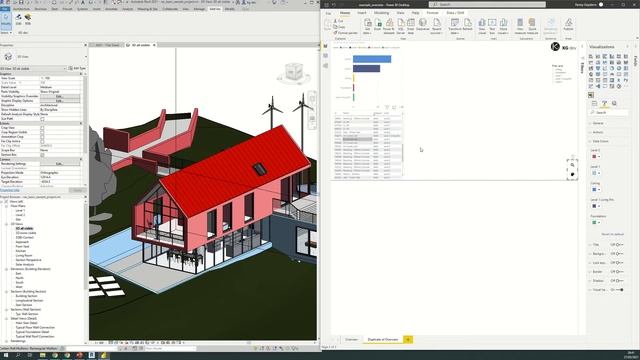
Task: Toggle Crop View checkbox in Revit properties
Action: pos(42,128)
